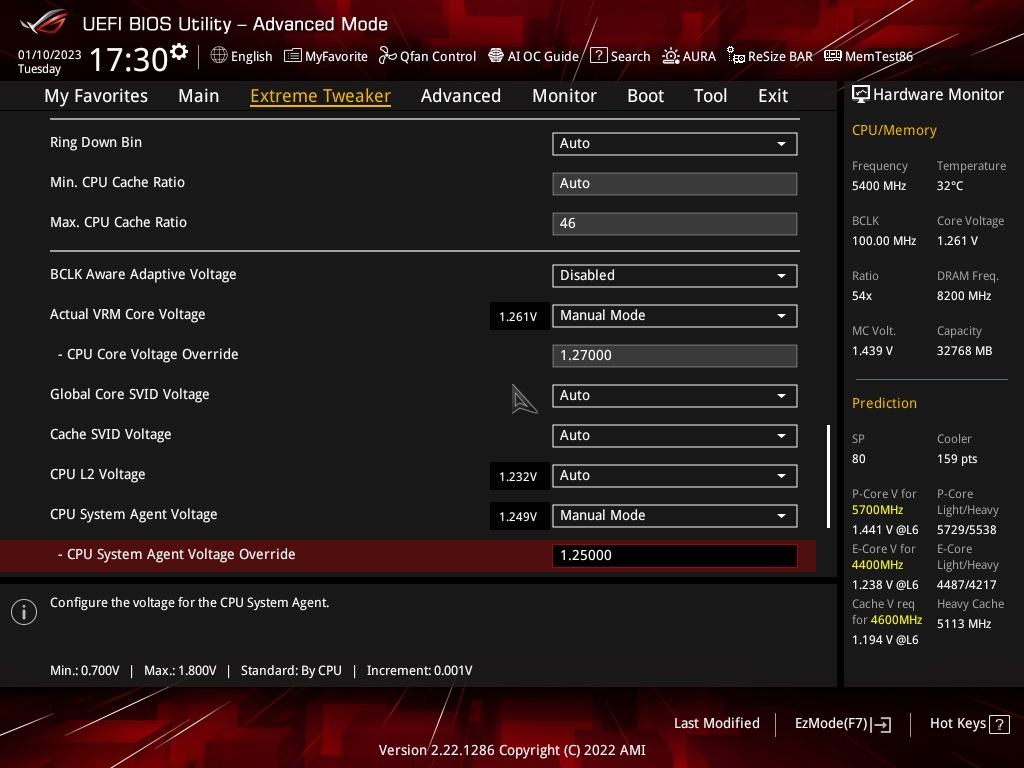The height and width of the screenshot is (768, 1024).
Task: Expand CPU System Agent Voltage dropdown
Action: (675, 516)
